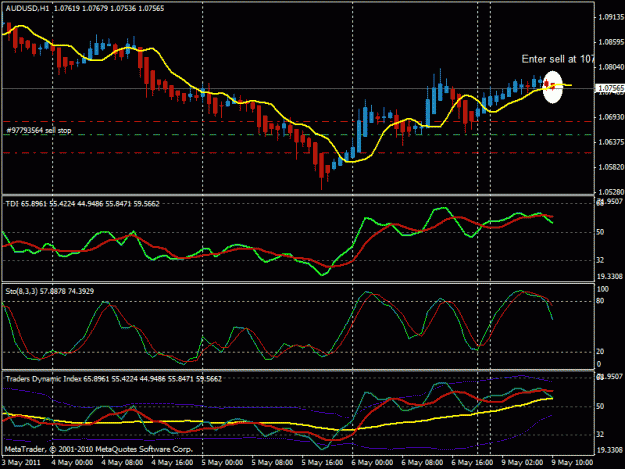
Task: Click the 1.06930 price axis label
Action: [x=610, y=117]
